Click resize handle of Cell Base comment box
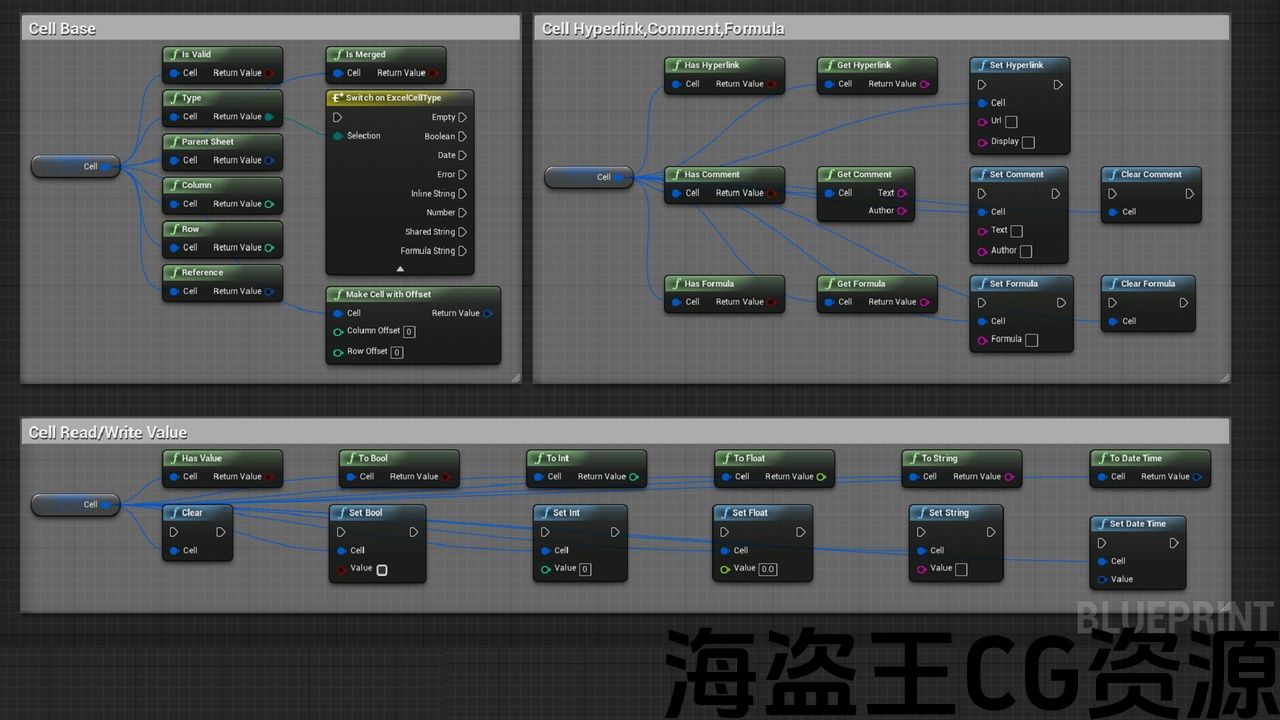Viewport: 1280px width, 720px height. pos(515,377)
